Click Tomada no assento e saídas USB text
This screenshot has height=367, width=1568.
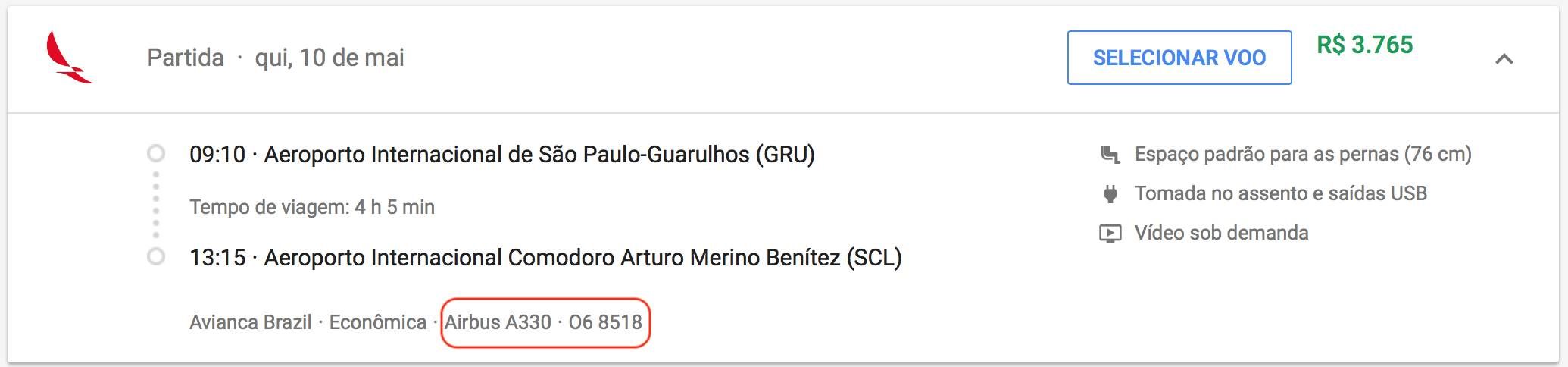point(1281,194)
